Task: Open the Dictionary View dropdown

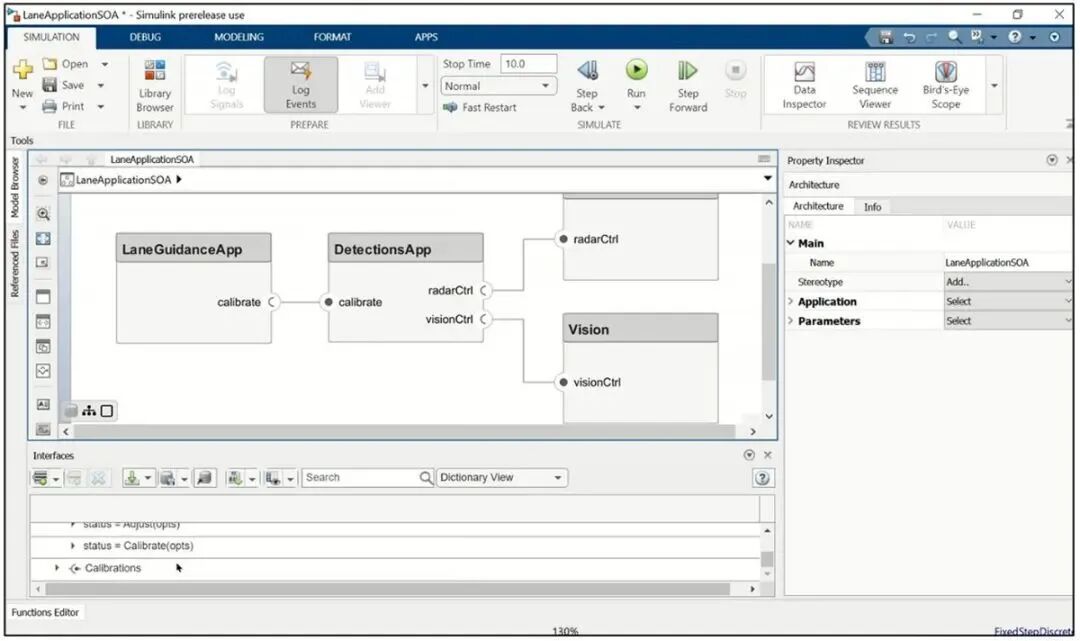Action: 502,477
